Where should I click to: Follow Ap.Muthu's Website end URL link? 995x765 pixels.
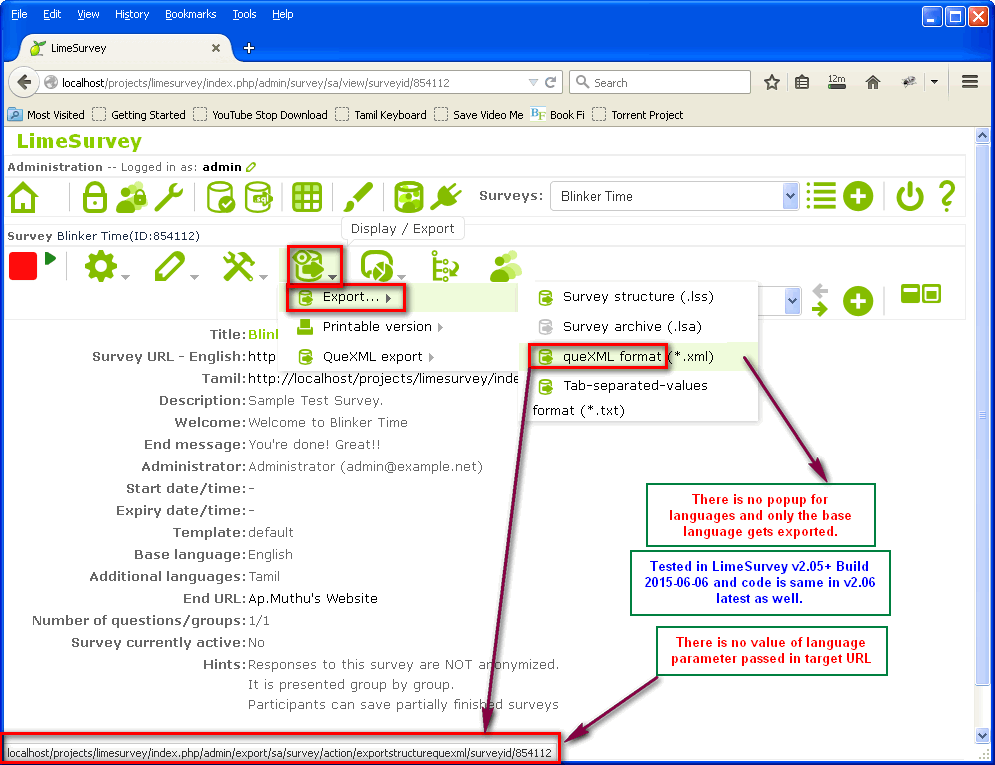coord(313,598)
